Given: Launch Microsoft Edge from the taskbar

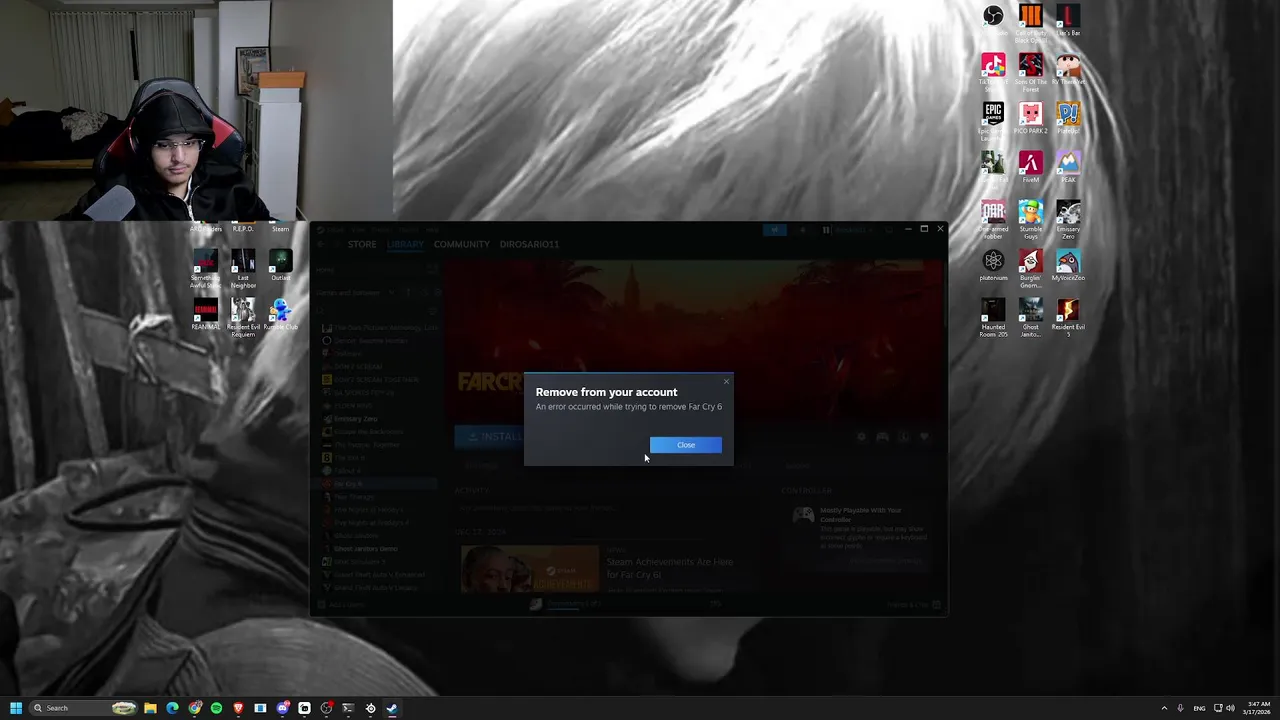Looking at the screenshot, I should point(172,708).
